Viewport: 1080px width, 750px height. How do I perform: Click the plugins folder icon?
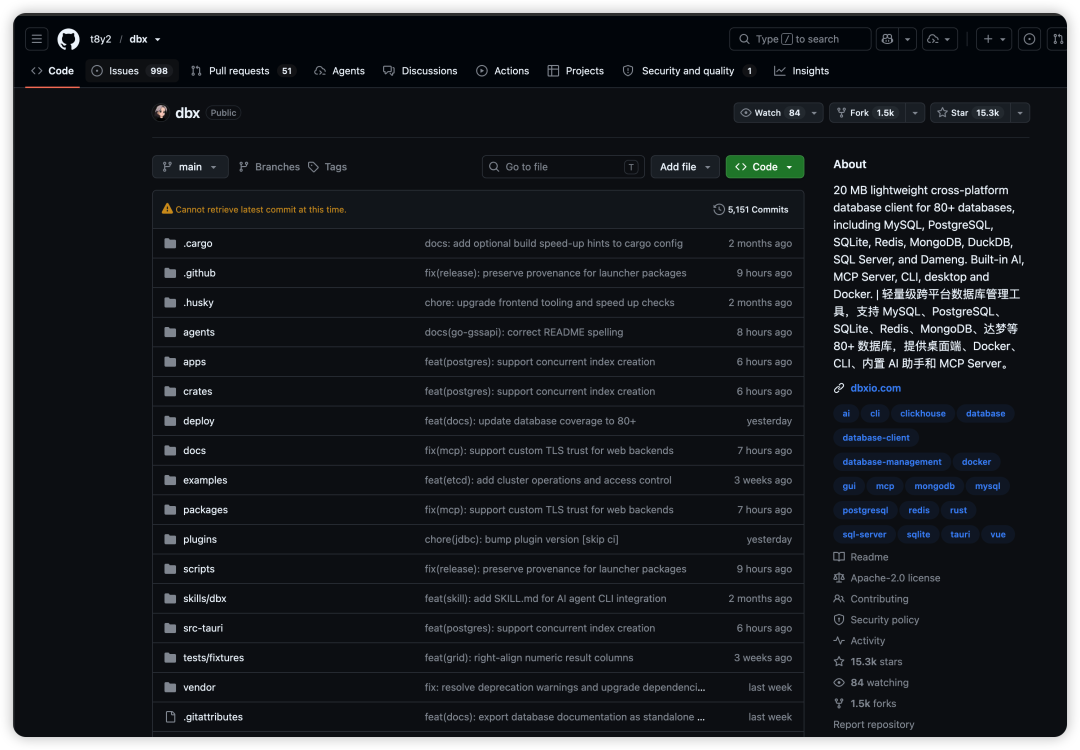click(170, 539)
